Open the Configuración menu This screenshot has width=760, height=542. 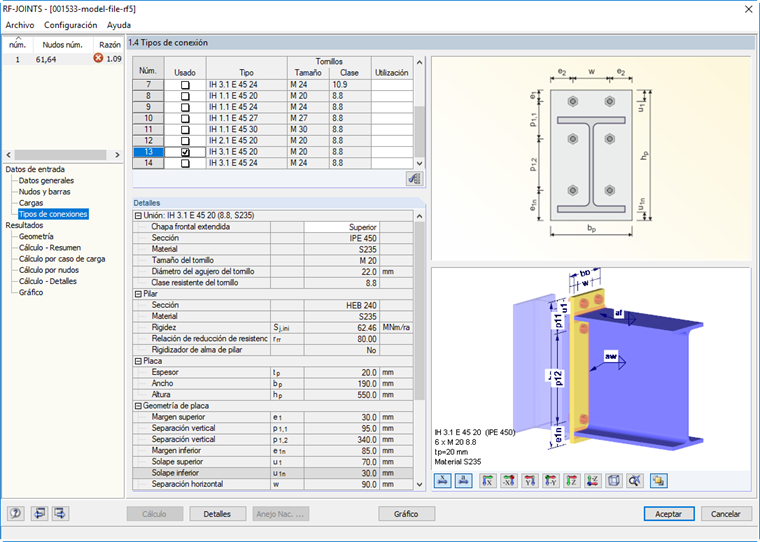point(70,25)
